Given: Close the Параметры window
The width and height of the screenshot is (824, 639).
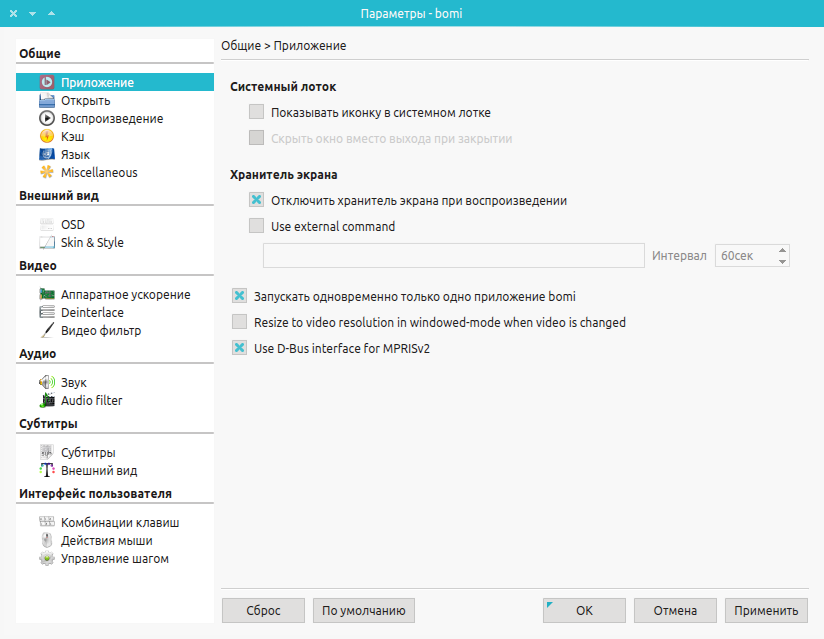Looking at the screenshot, I should 14,13.
